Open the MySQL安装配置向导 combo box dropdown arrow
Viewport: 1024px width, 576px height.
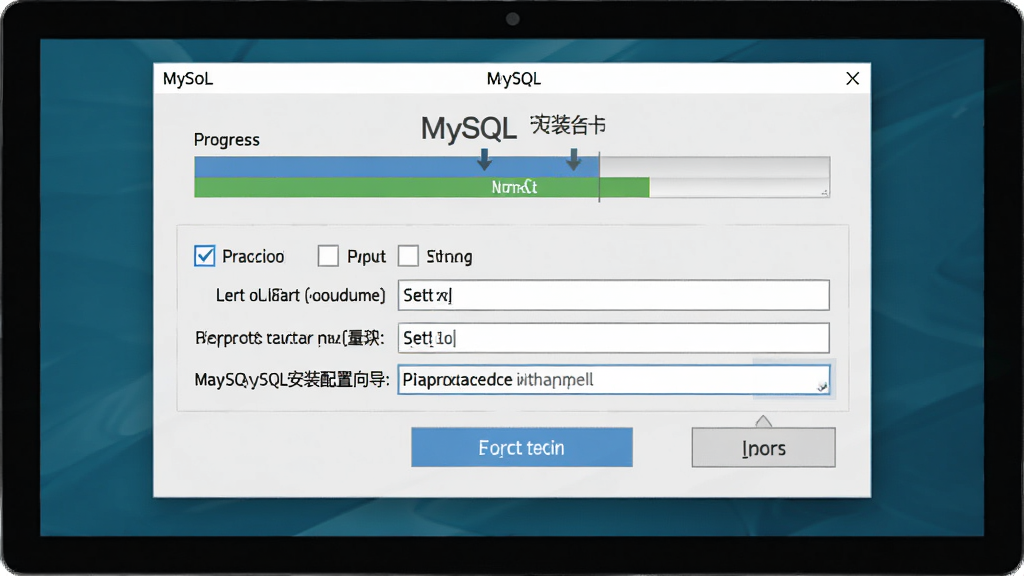822,387
